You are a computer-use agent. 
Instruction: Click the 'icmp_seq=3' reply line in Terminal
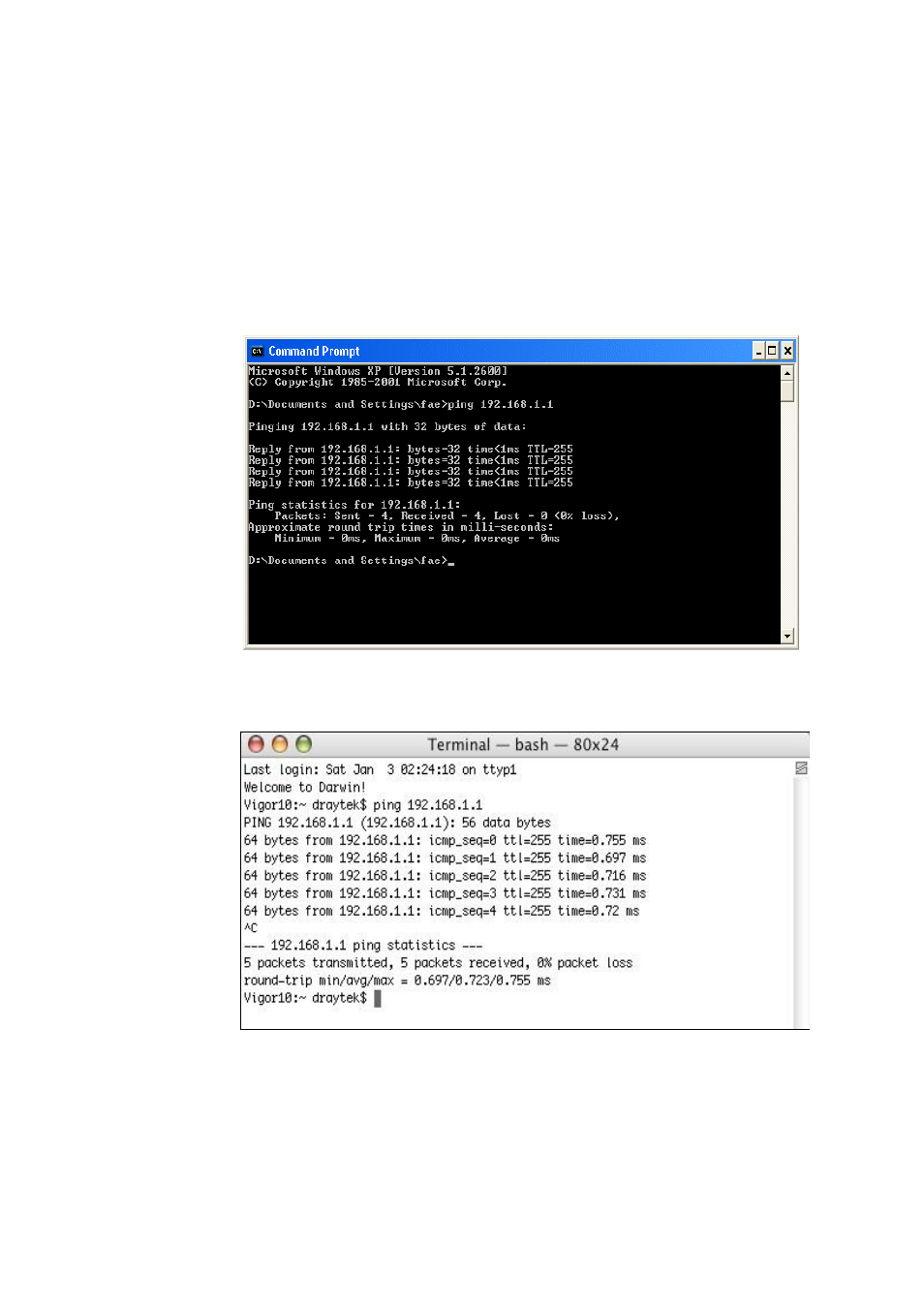tap(445, 893)
